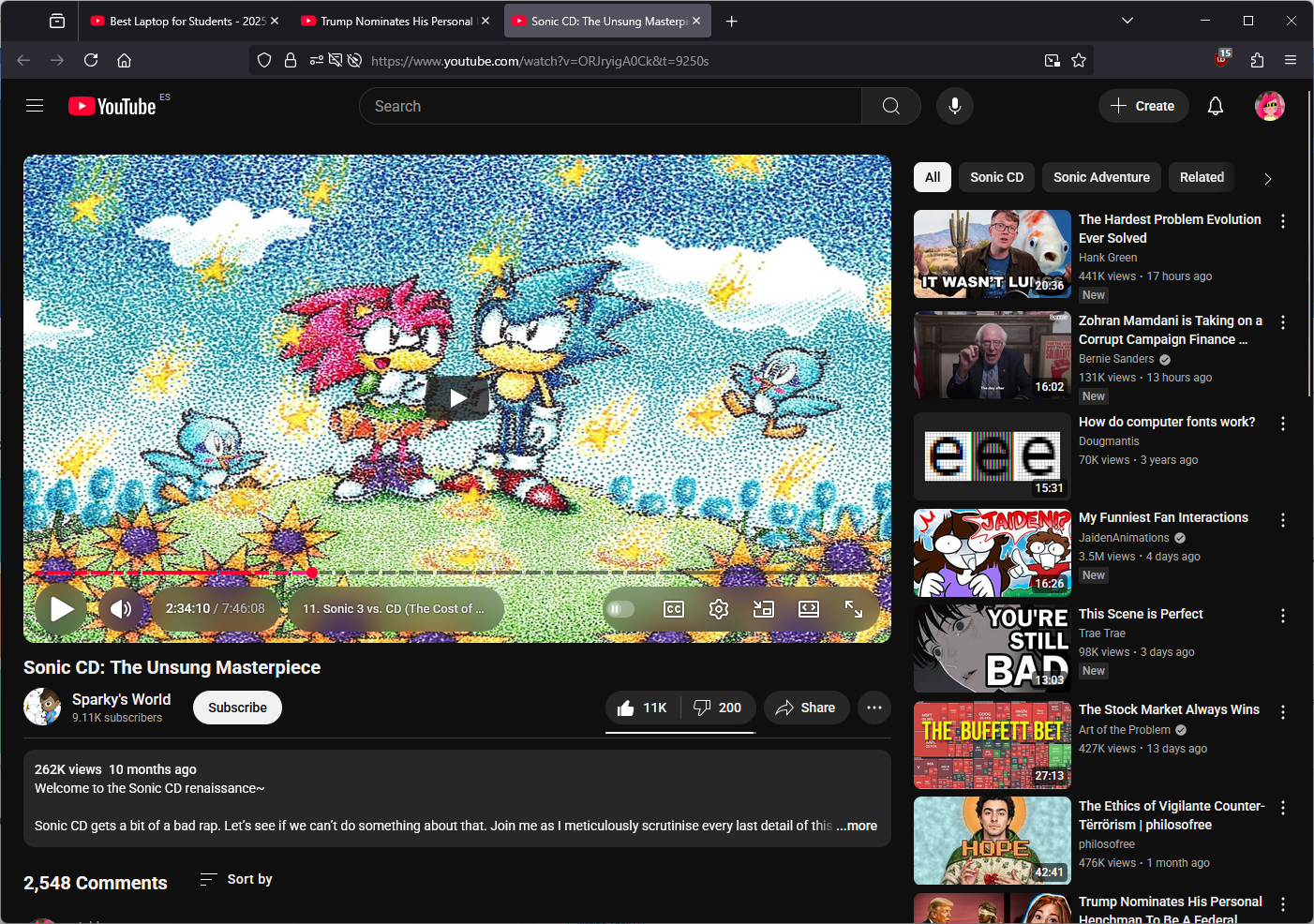Play video with the large center play button
The image size is (1314, 924).
coord(457,398)
